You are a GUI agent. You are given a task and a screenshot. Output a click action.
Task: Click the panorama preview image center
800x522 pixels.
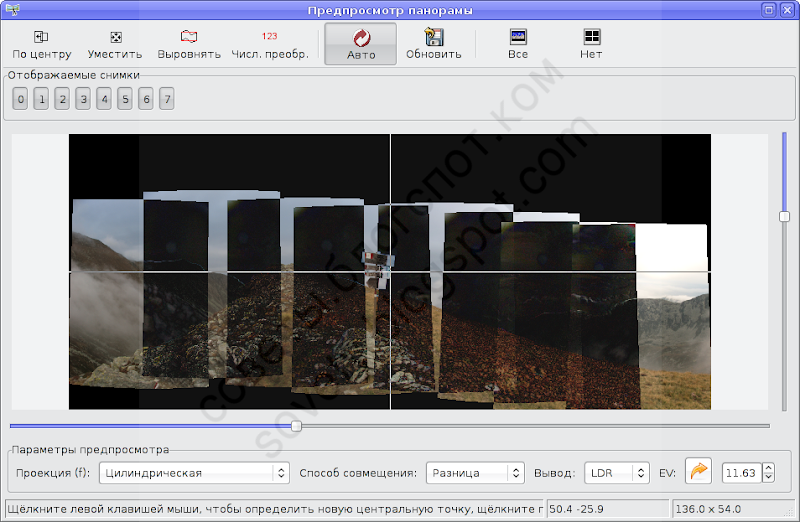click(x=390, y=272)
